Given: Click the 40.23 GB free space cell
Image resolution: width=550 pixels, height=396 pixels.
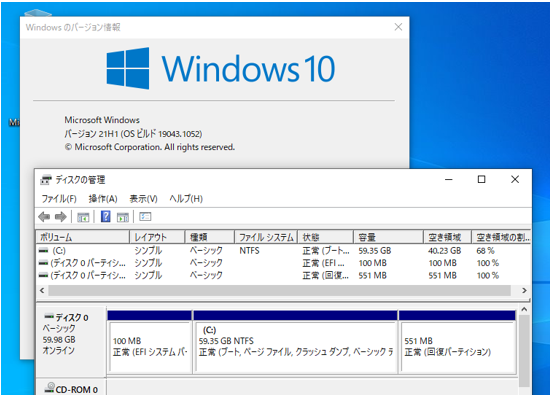Looking at the screenshot, I should (x=444, y=251).
